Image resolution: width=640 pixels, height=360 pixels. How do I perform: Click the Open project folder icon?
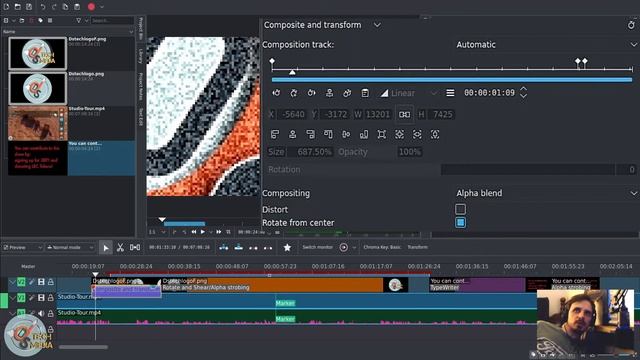coord(18,7)
